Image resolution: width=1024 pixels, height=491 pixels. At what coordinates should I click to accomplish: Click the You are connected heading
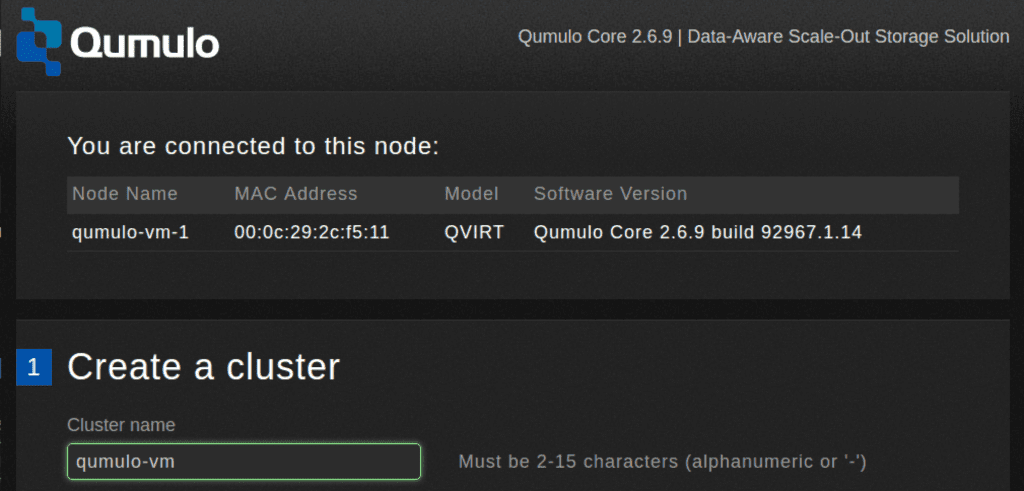(253, 146)
